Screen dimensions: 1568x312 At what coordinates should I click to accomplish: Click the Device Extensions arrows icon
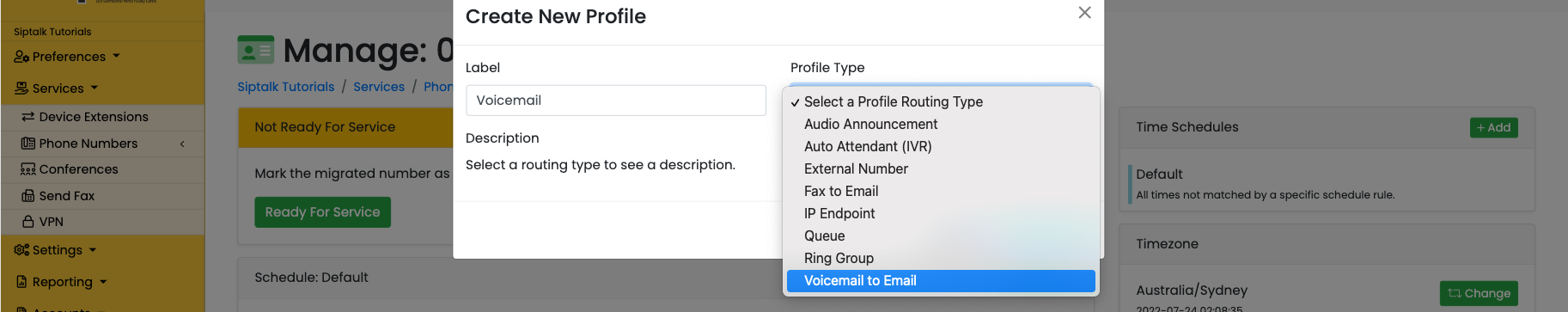pyautogui.click(x=28, y=117)
